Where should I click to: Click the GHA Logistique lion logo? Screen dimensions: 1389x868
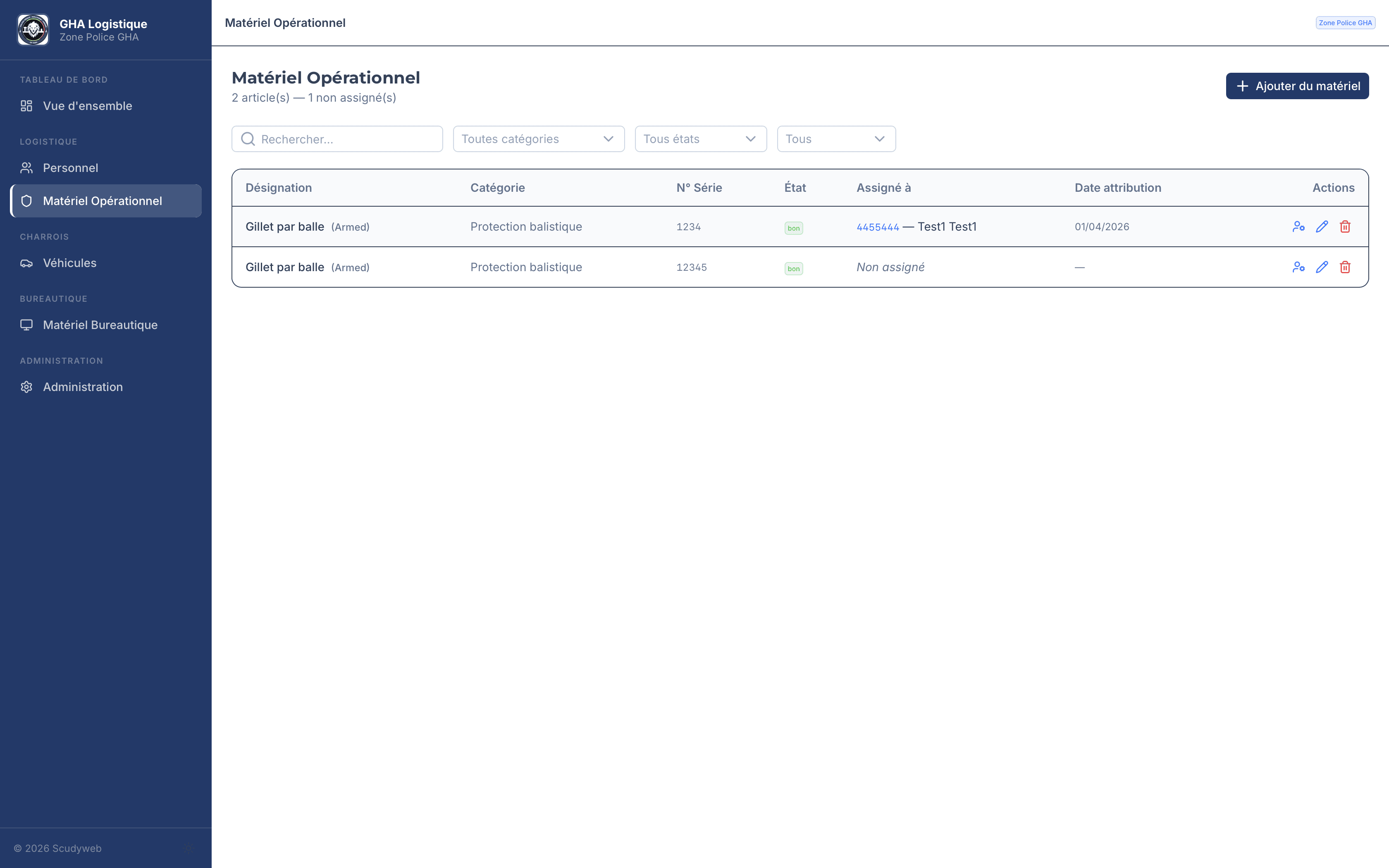tap(33, 30)
